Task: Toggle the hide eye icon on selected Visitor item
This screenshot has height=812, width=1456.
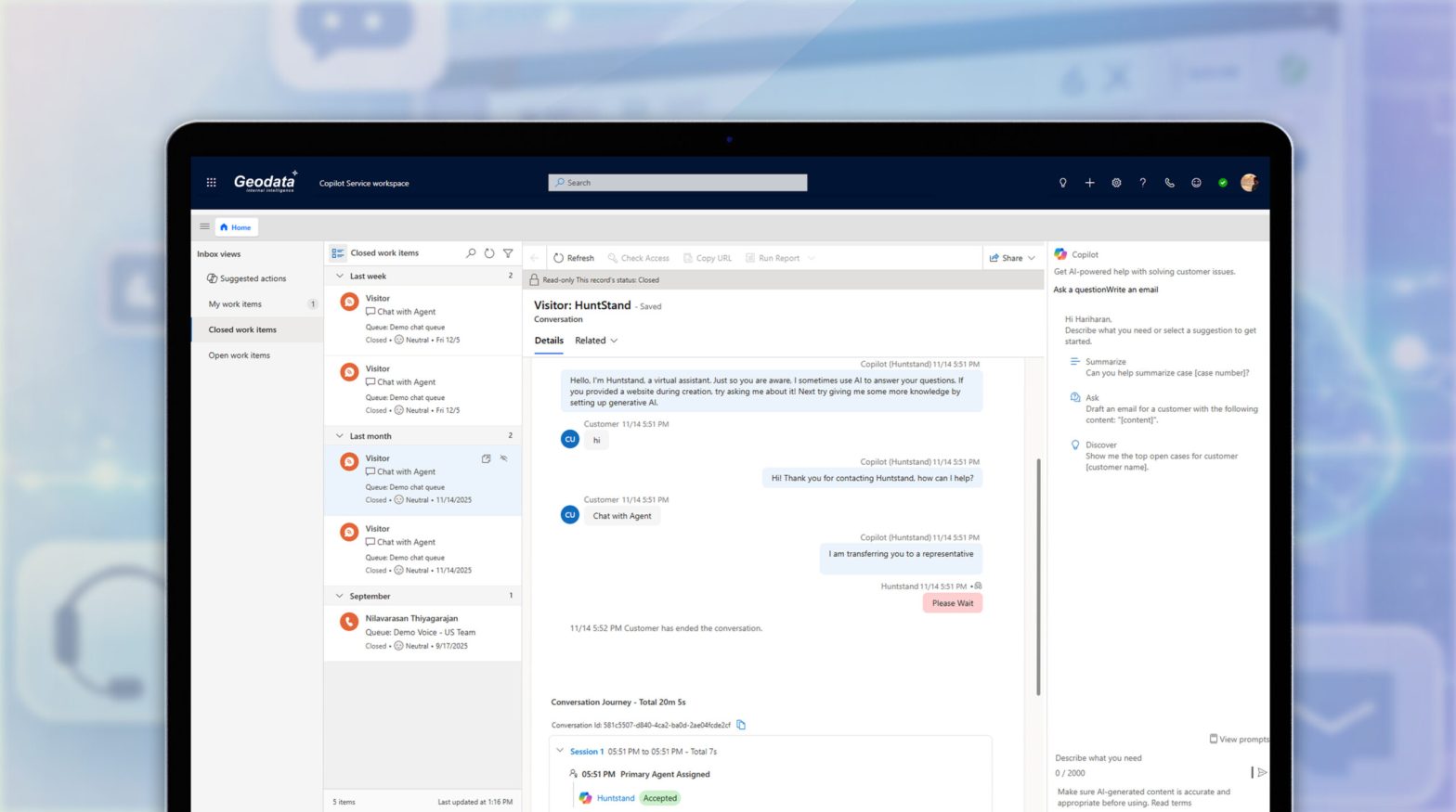Action: [x=504, y=458]
